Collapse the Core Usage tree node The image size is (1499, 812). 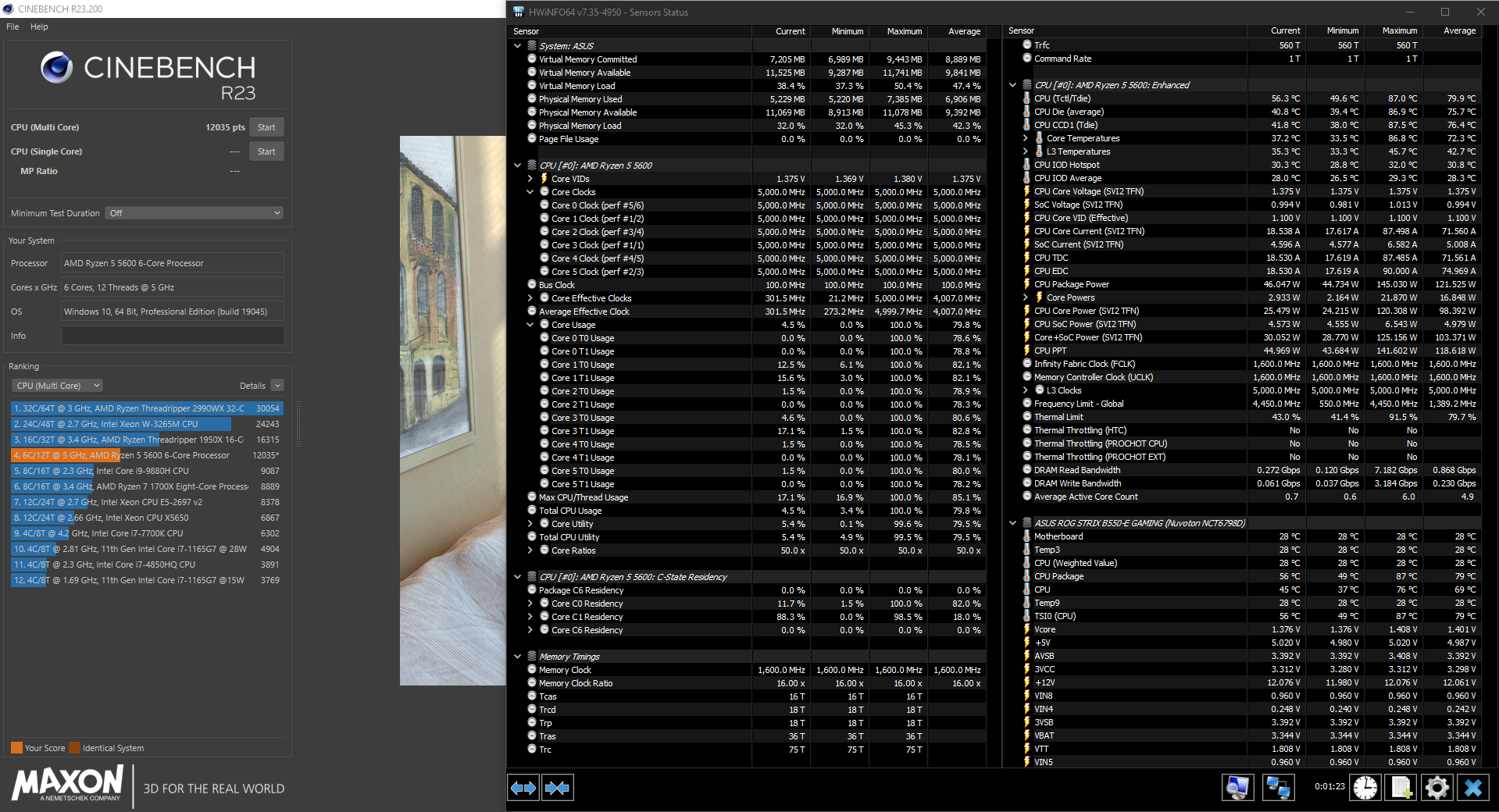pyautogui.click(x=530, y=325)
